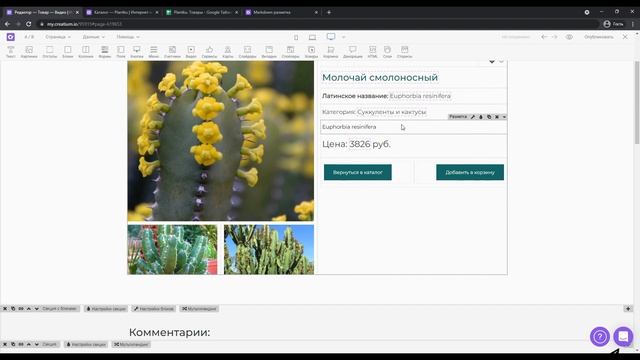Expand the selected widget's options arrow
The image size is (640, 360).
[x=504, y=117]
